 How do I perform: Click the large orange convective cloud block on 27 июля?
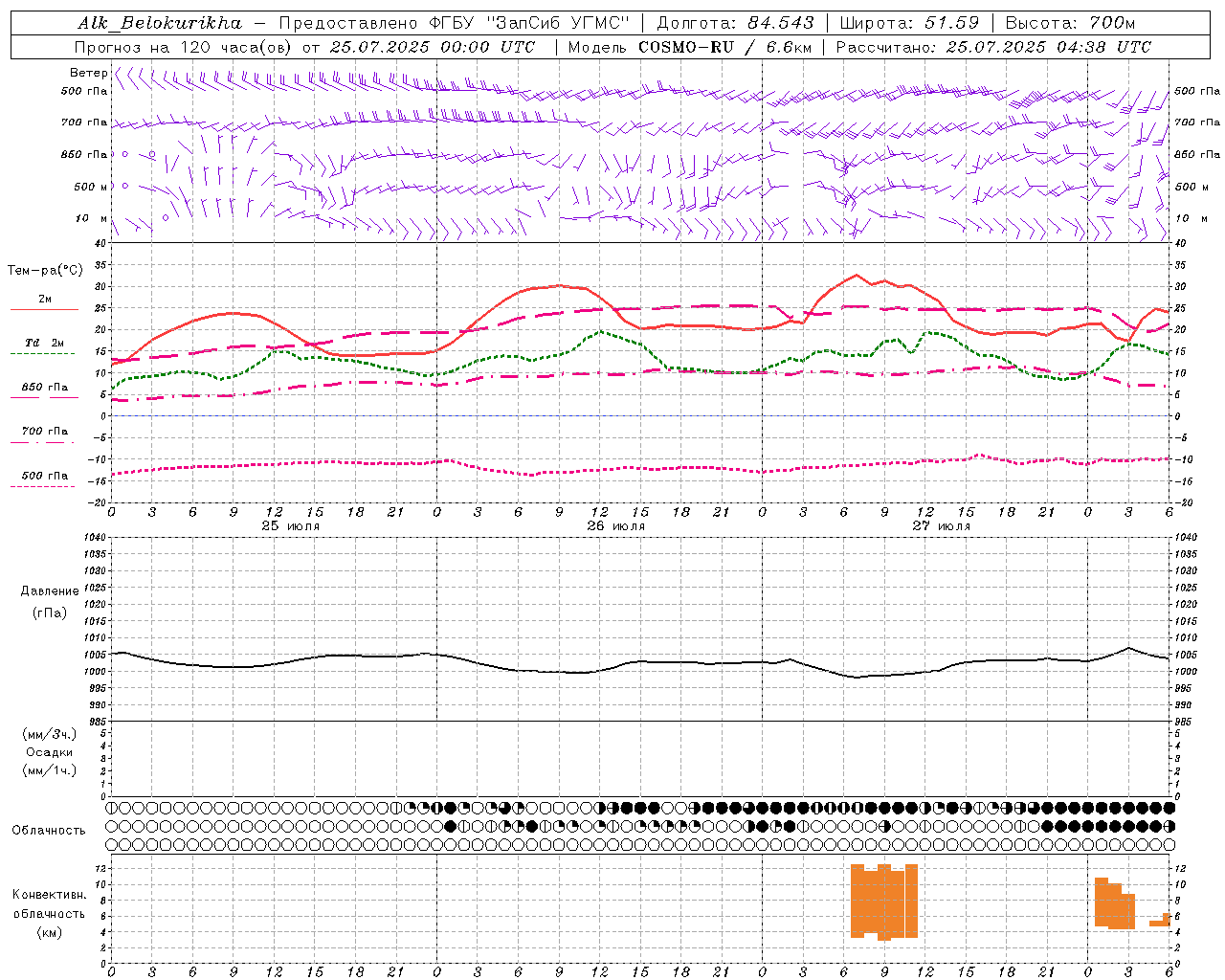coord(884,902)
